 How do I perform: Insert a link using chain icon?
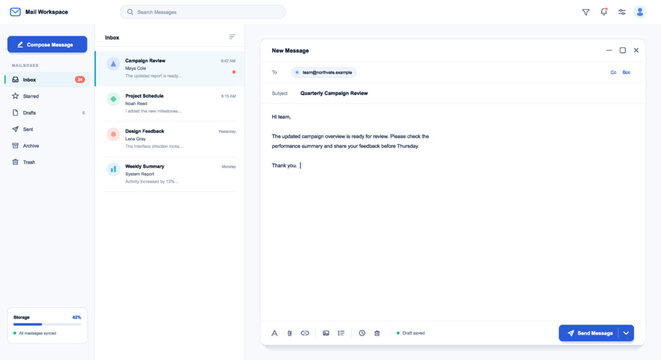click(x=305, y=333)
